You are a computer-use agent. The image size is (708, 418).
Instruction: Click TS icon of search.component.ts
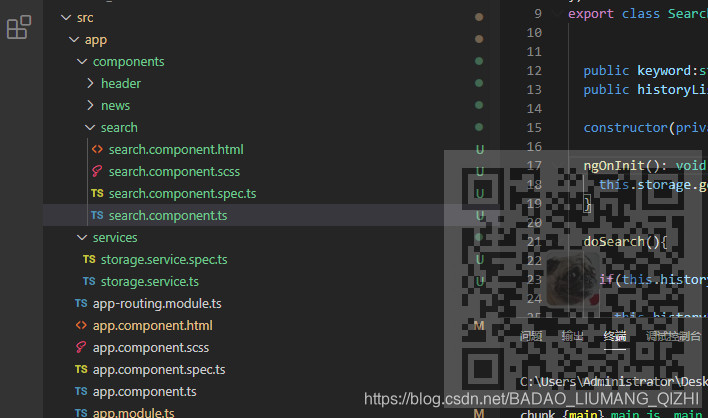97,215
